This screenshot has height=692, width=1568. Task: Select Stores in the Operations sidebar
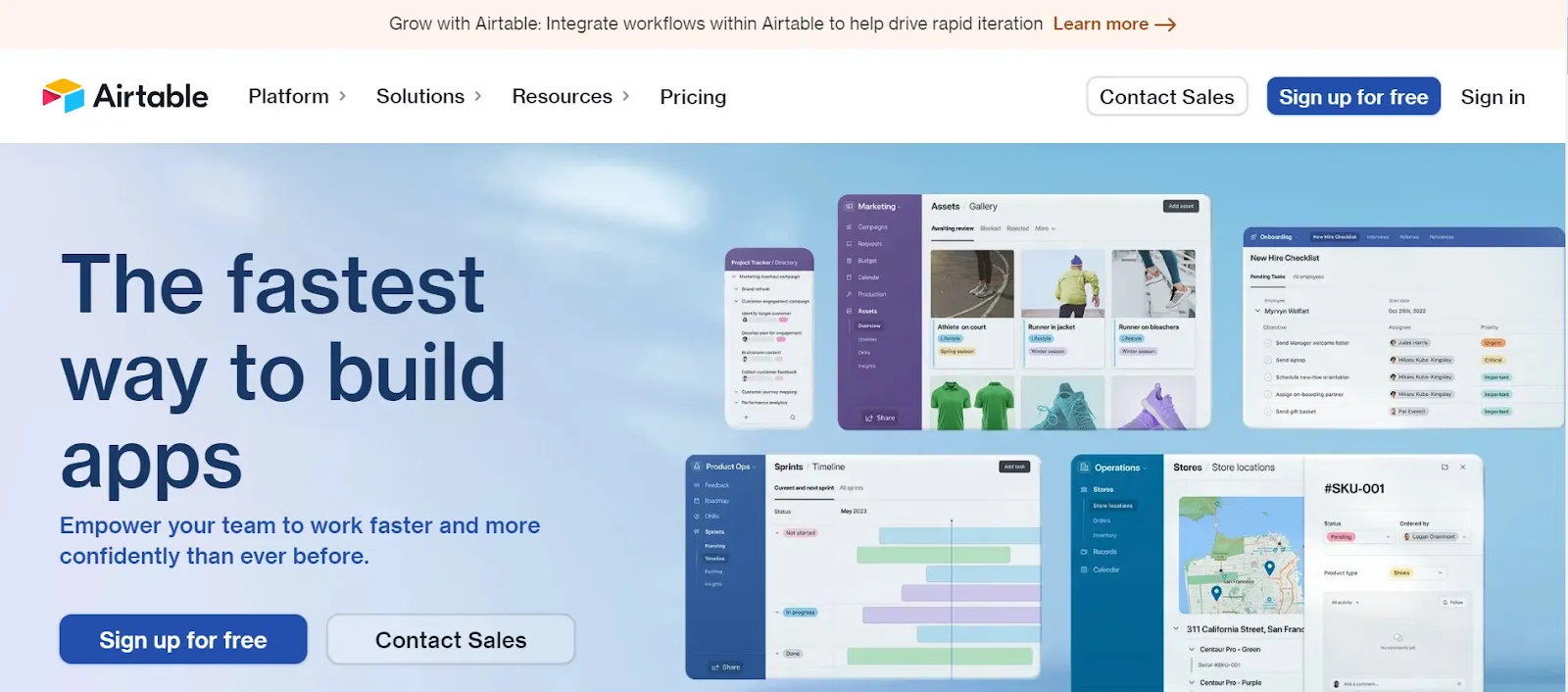coord(1097,489)
